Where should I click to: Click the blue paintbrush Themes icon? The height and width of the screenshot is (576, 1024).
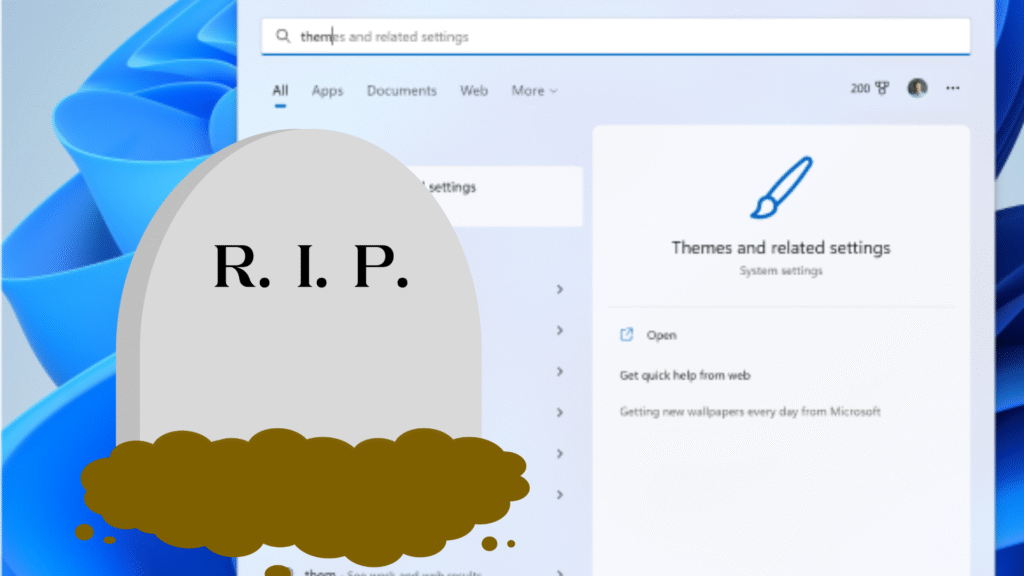click(x=780, y=189)
